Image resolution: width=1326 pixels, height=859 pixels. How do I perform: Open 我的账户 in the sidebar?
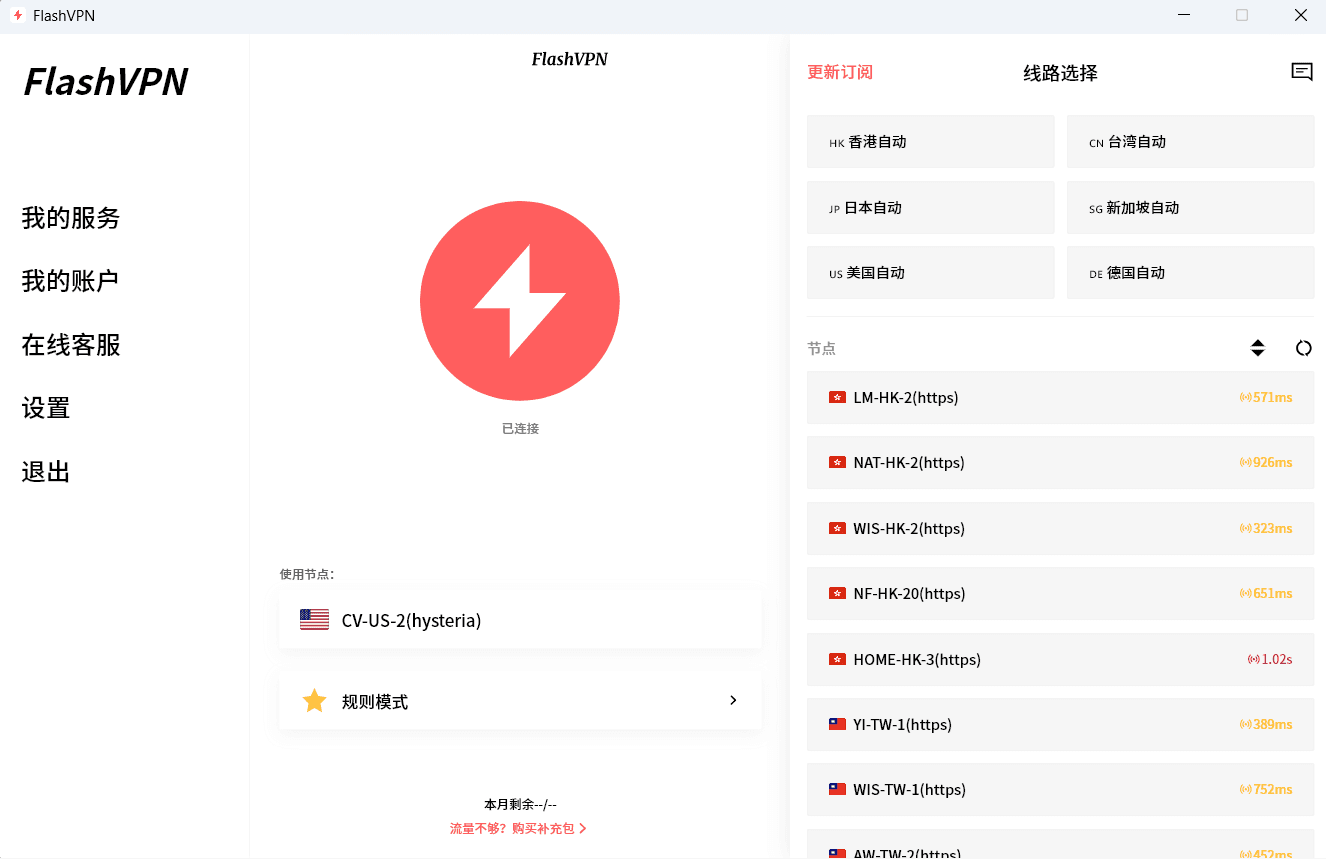[x=70, y=281]
